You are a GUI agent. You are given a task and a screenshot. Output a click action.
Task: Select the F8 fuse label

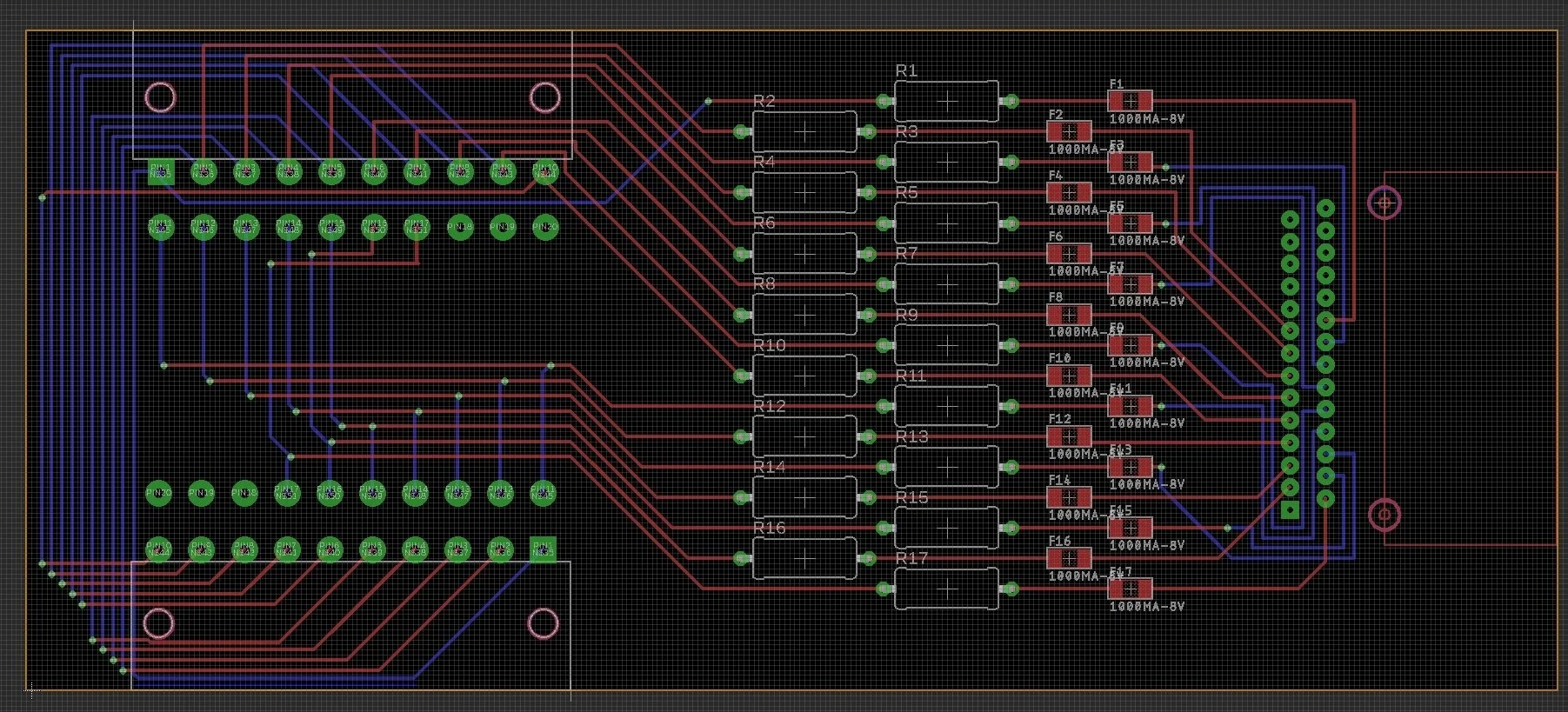1056,297
